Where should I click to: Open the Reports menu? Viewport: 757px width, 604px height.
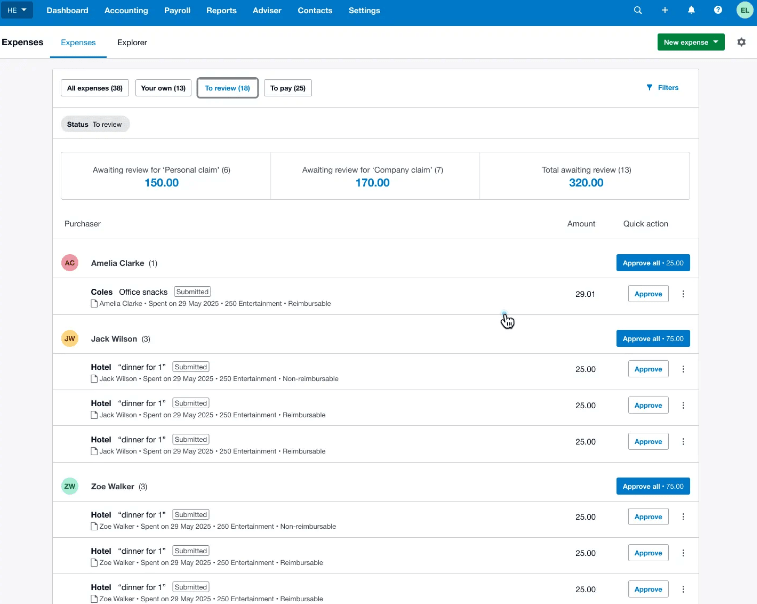[222, 10]
